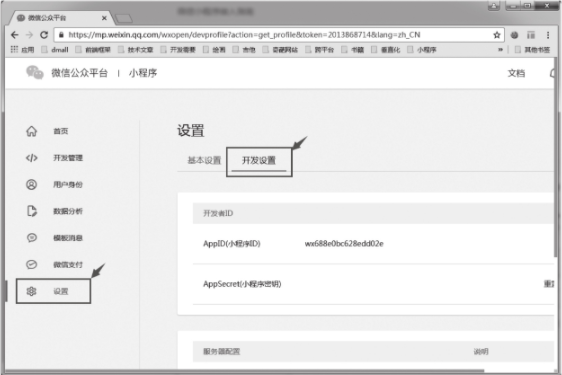Click the Chrome user profile icon in title bar
Screen dimensions: 562x375
(494, 5)
